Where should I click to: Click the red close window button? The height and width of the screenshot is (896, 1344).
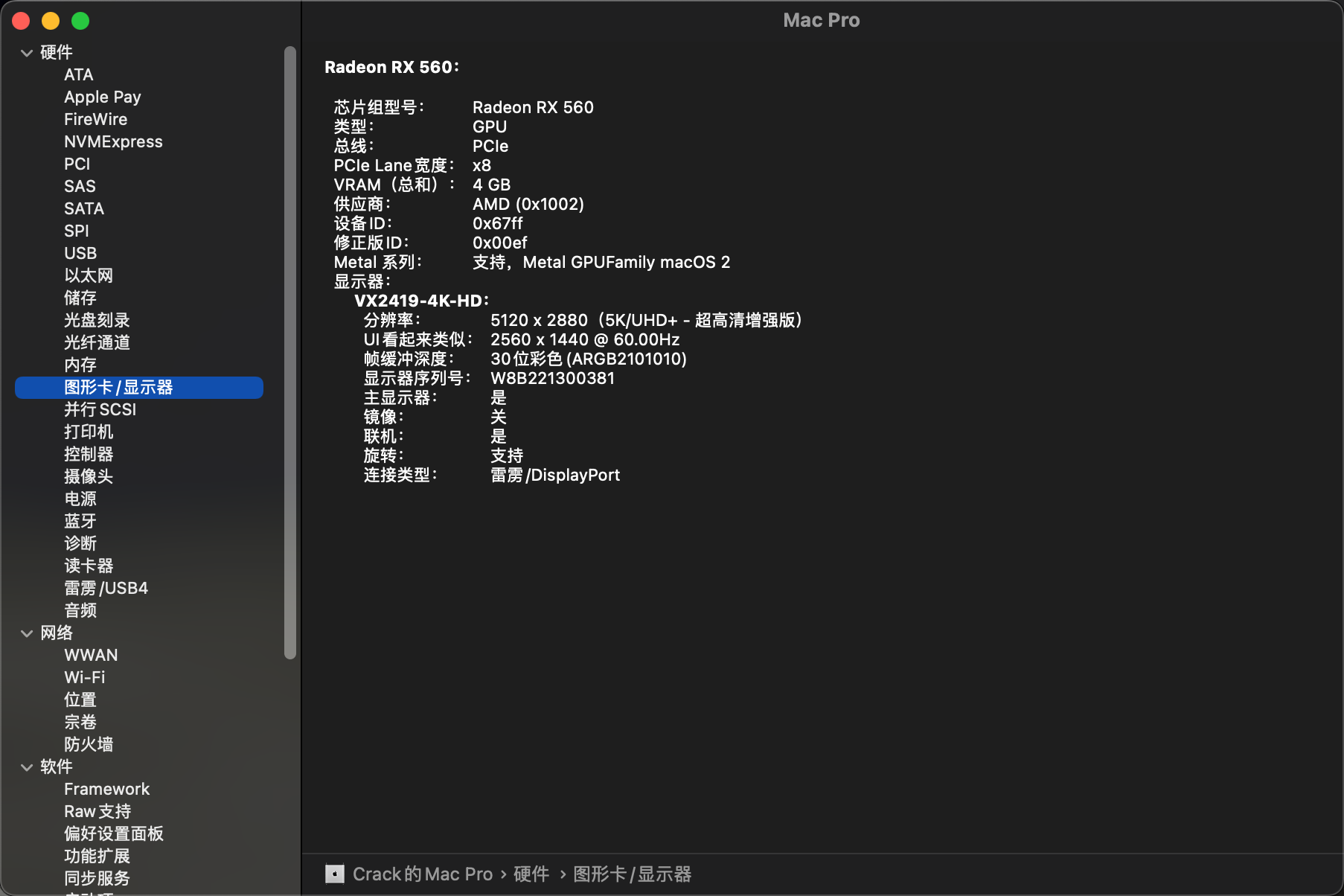(x=21, y=21)
